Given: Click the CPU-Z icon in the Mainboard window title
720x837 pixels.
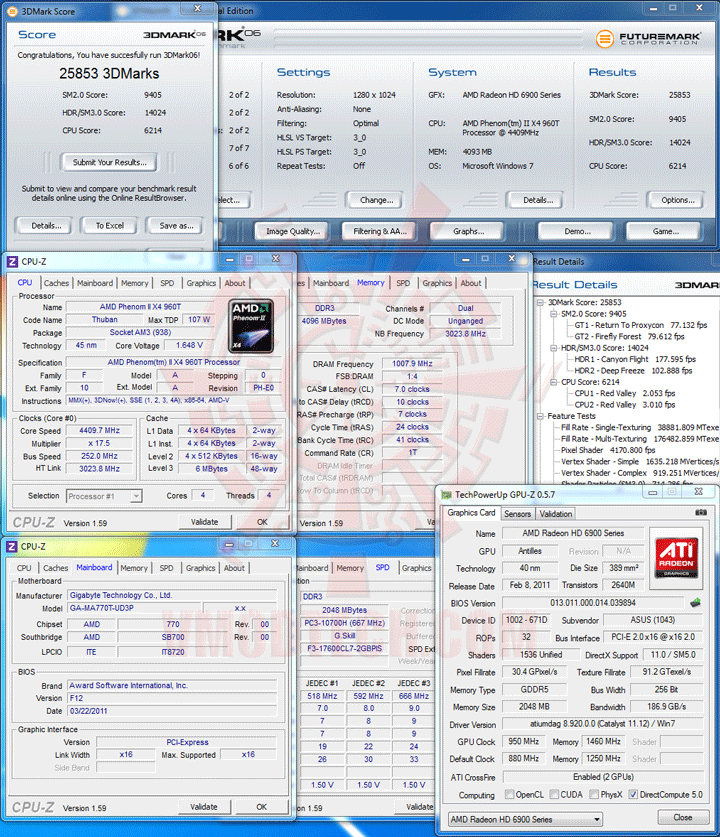Looking at the screenshot, I should 11,547.
